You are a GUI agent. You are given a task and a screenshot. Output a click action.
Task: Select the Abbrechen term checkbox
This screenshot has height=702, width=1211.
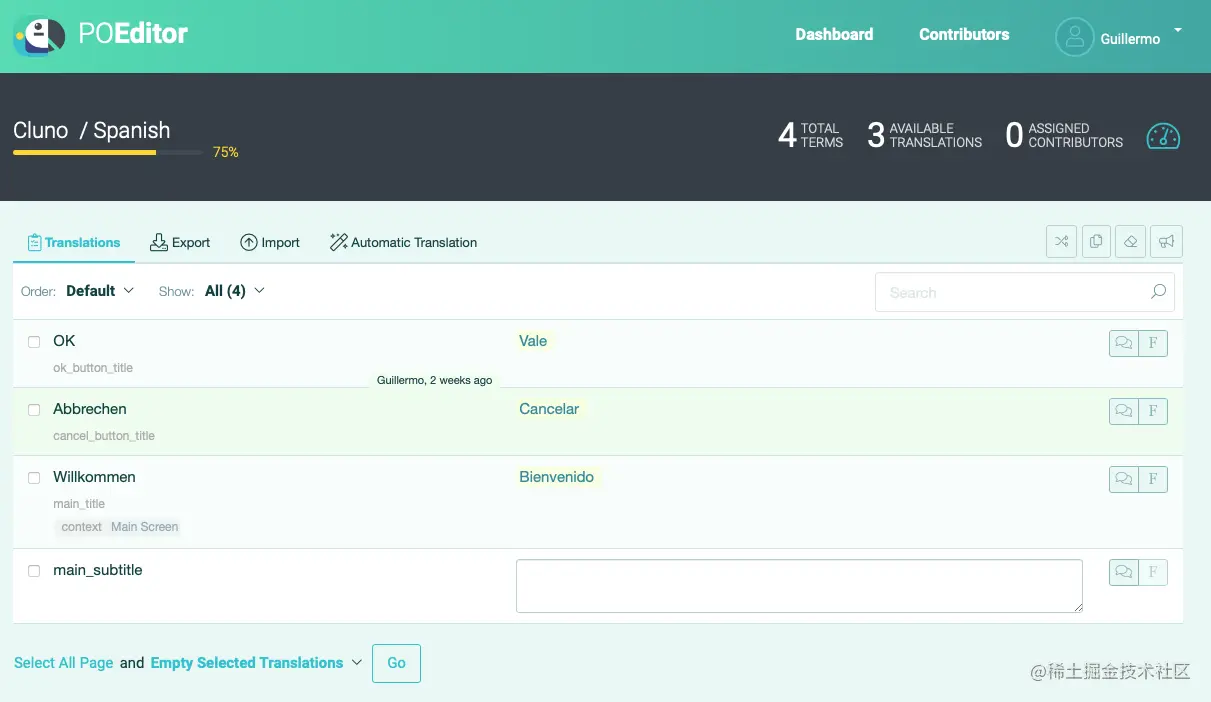pos(34,410)
